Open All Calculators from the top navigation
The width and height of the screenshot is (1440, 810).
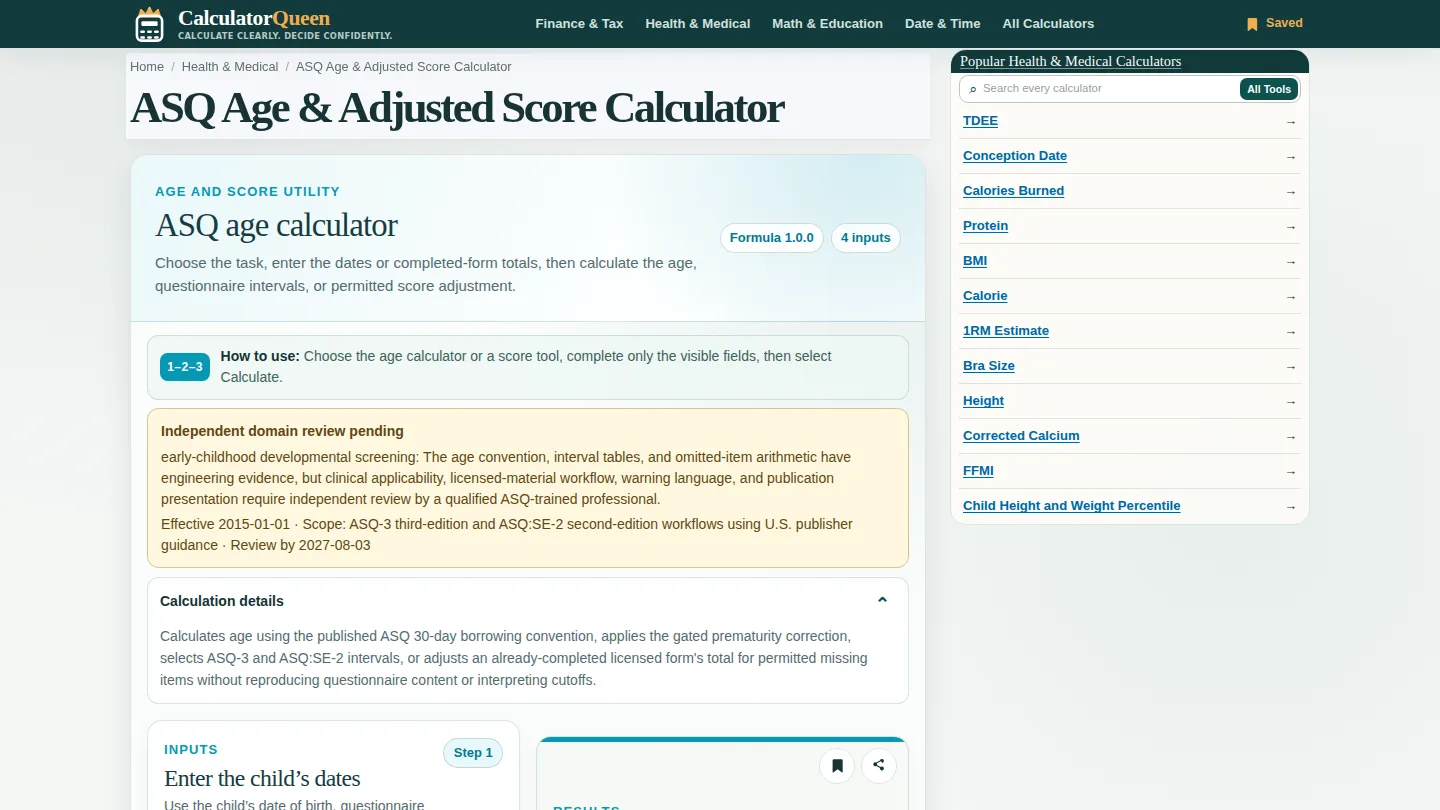(x=1048, y=24)
